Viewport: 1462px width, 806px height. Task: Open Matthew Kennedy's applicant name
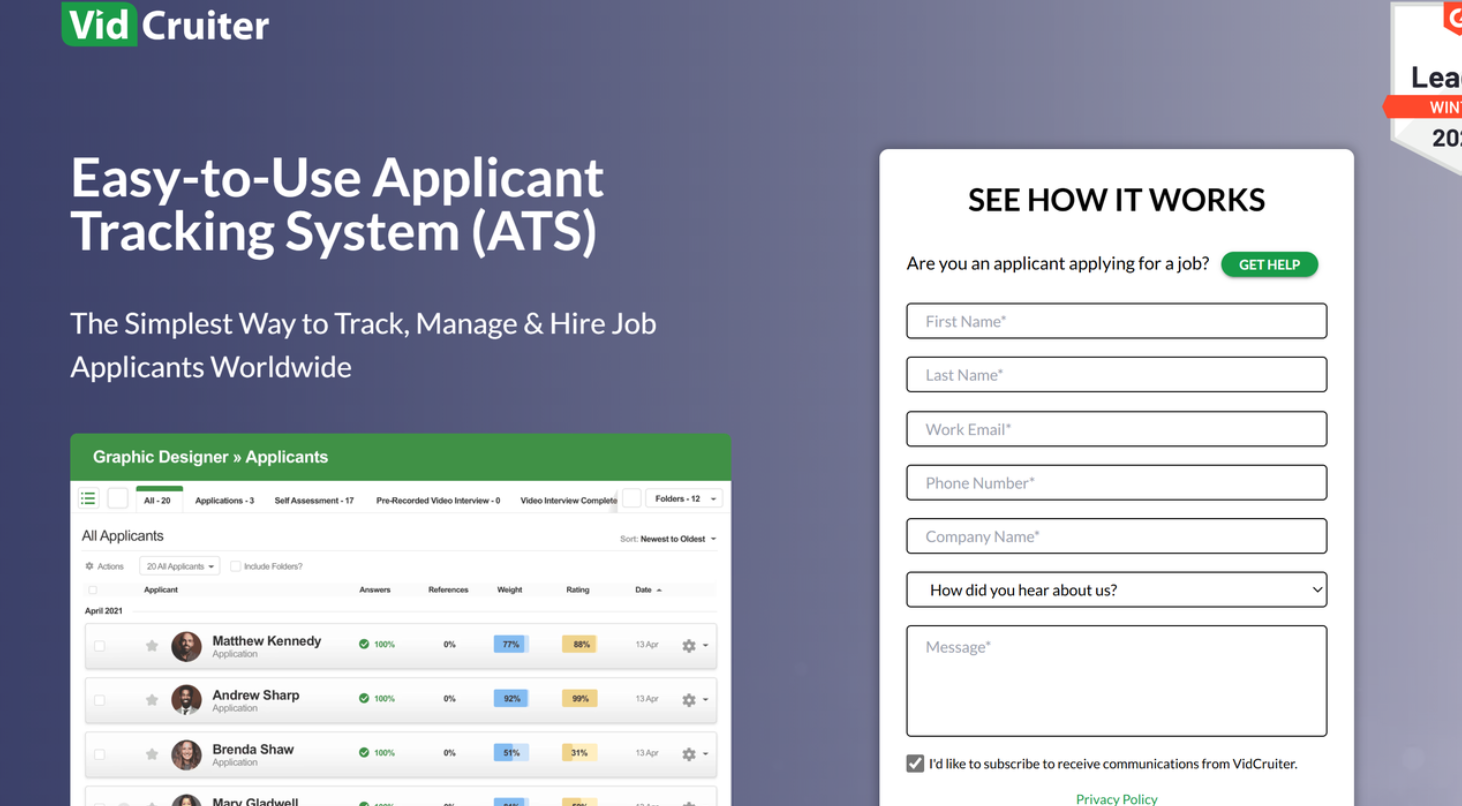click(x=267, y=641)
